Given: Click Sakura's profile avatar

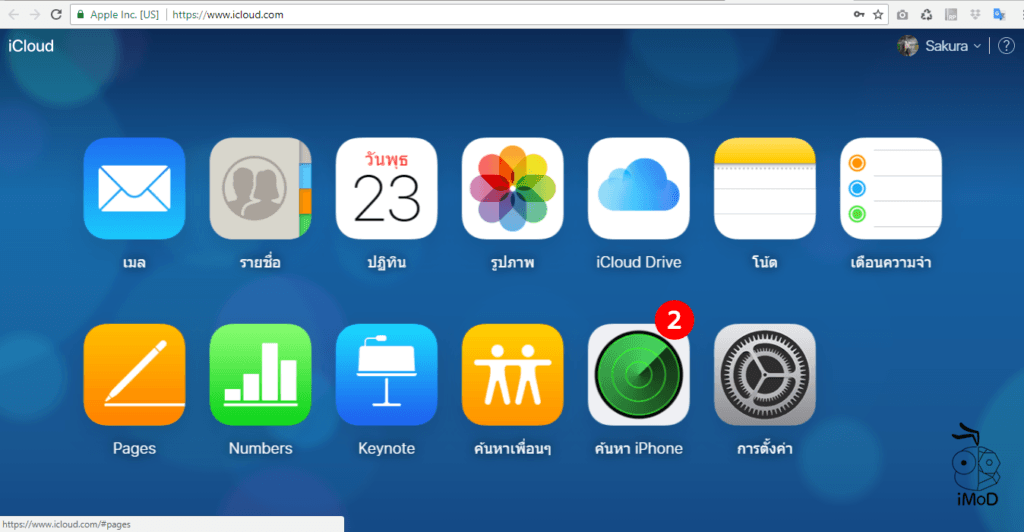Looking at the screenshot, I should coord(907,46).
